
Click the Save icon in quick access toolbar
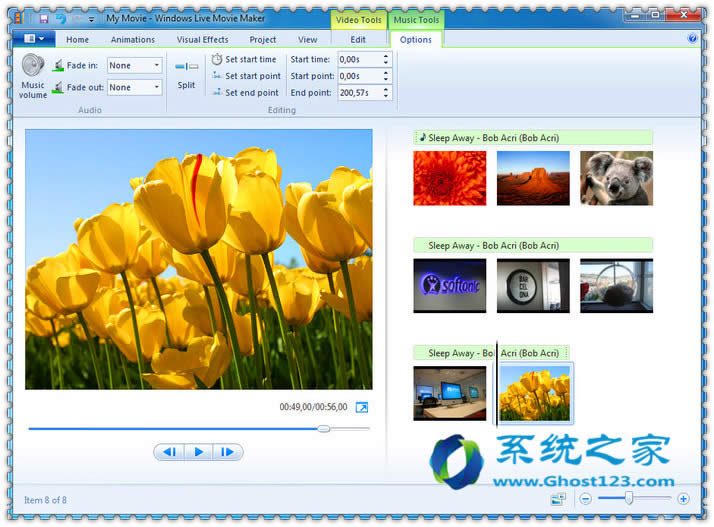coord(43,18)
